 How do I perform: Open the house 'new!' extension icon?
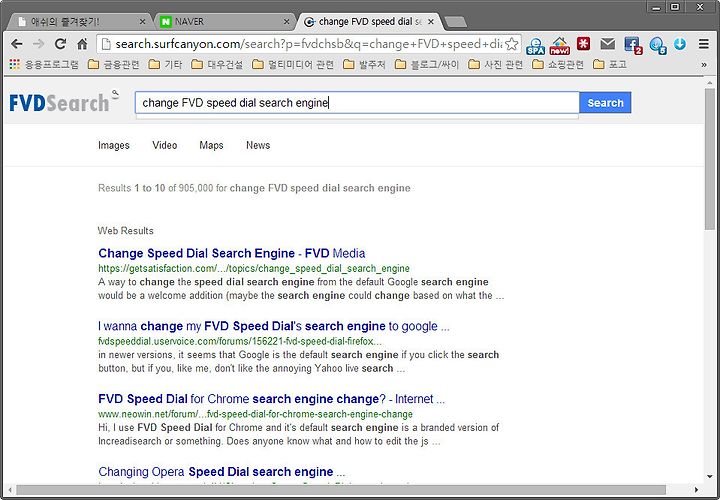pyautogui.click(x=559, y=45)
